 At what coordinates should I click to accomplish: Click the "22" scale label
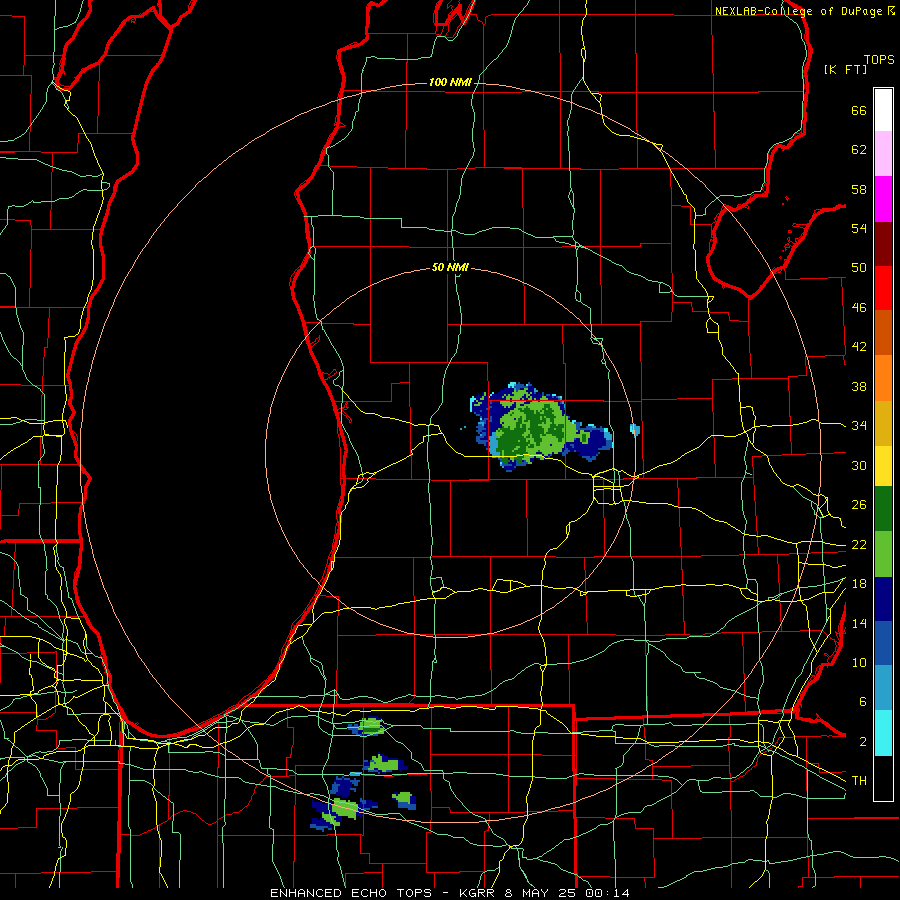coord(859,544)
